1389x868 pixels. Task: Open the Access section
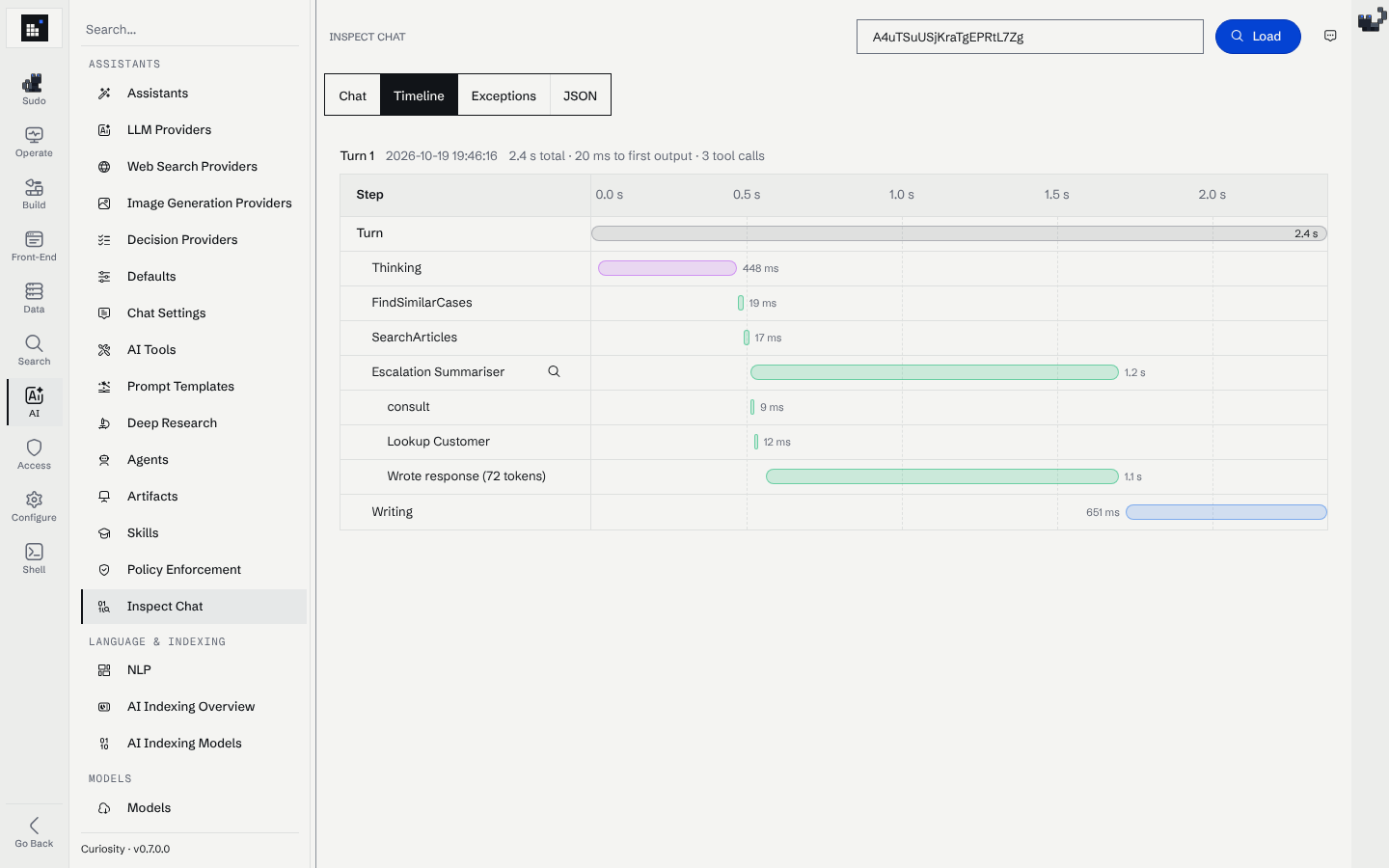pyautogui.click(x=34, y=453)
